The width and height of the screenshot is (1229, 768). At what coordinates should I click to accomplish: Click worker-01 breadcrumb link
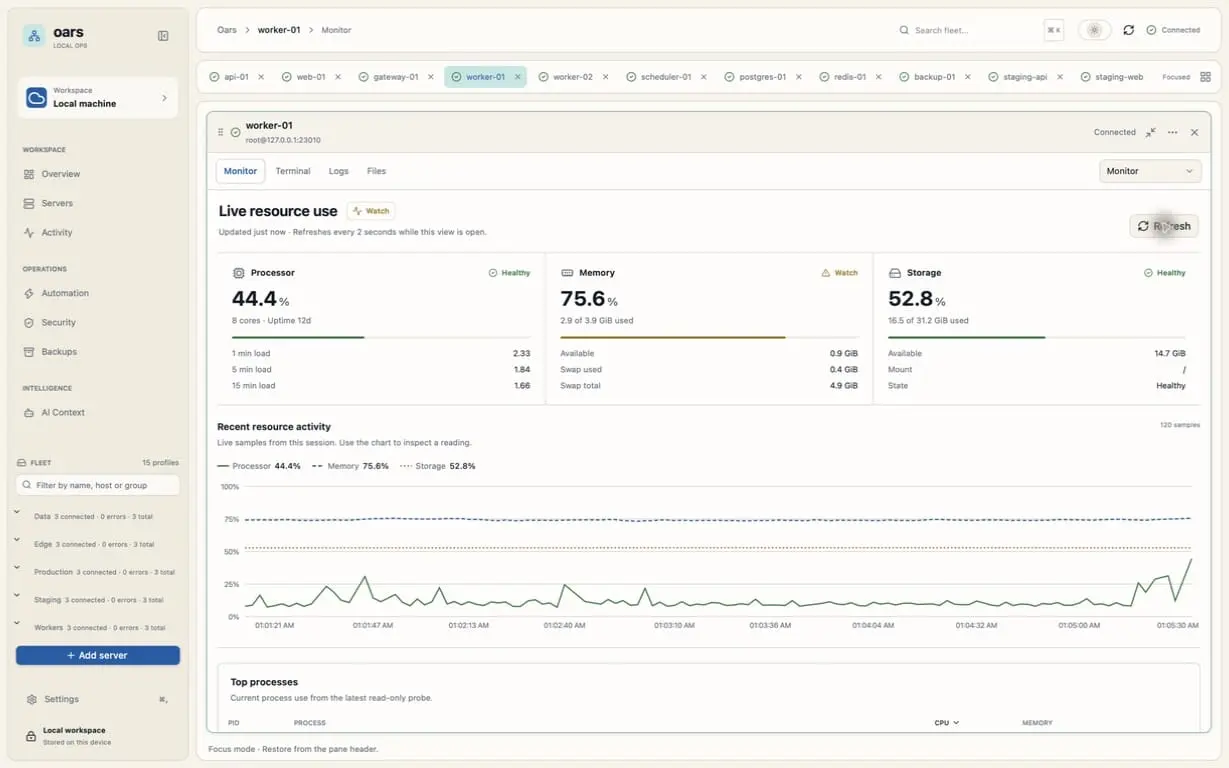point(279,30)
